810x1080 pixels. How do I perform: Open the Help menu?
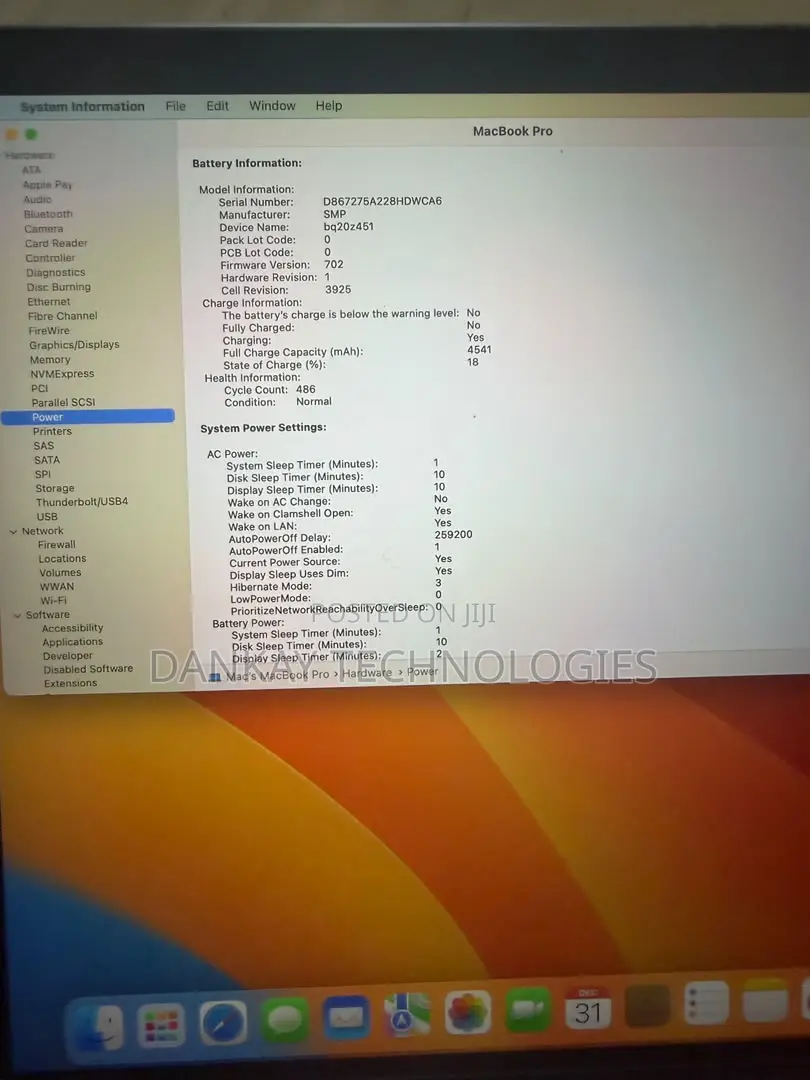329,105
